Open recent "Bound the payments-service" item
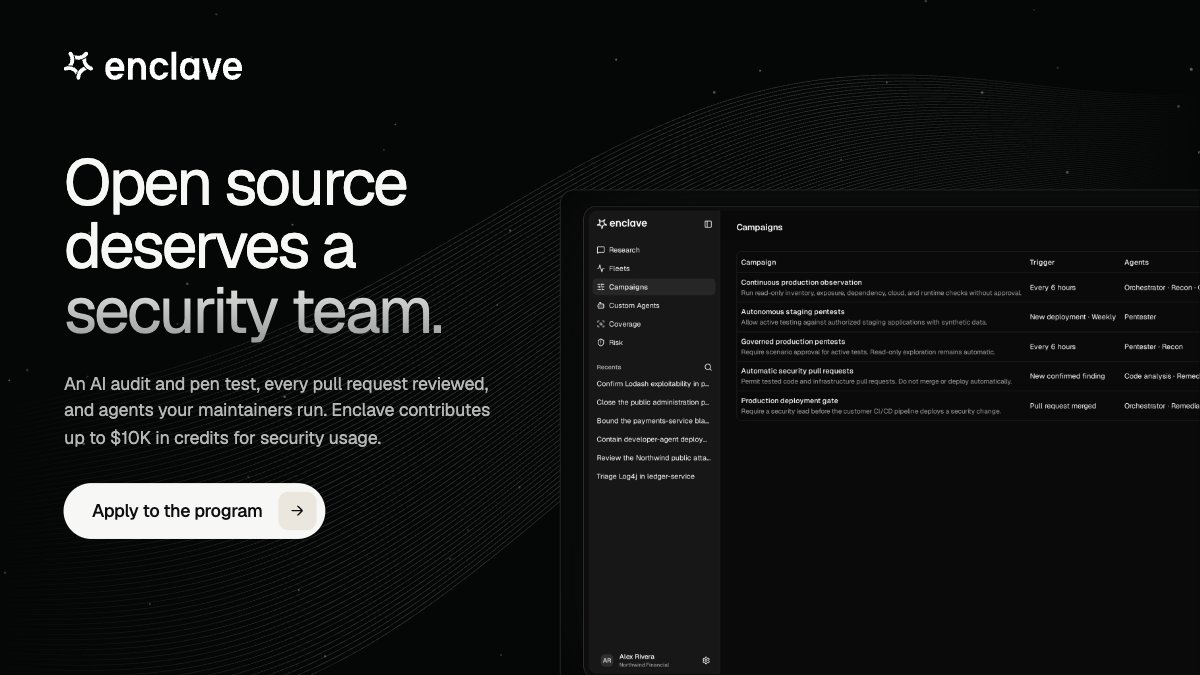The image size is (1200, 675). pos(652,420)
